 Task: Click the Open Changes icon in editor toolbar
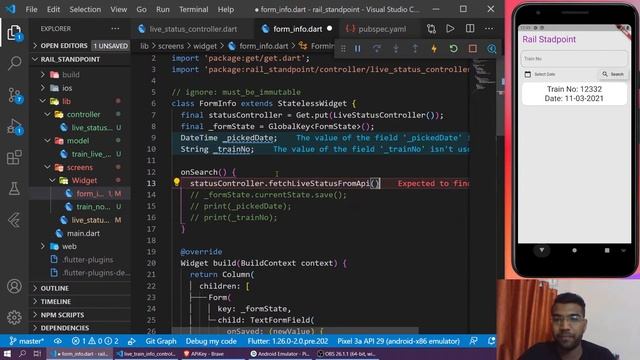431,29
